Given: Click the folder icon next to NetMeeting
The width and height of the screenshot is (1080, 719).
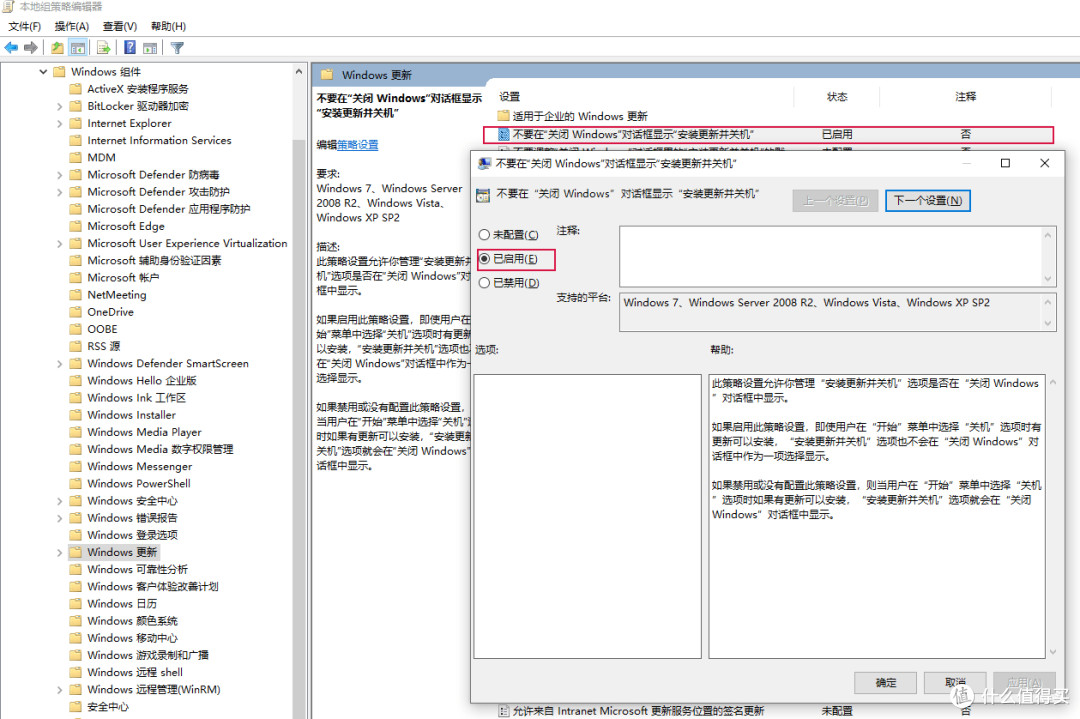Looking at the screenshot, I should 76,295.
